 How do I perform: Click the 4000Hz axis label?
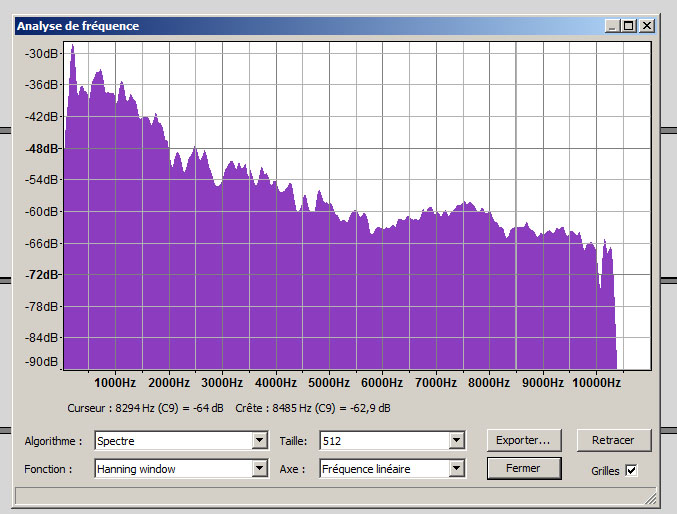pos(276,383)
